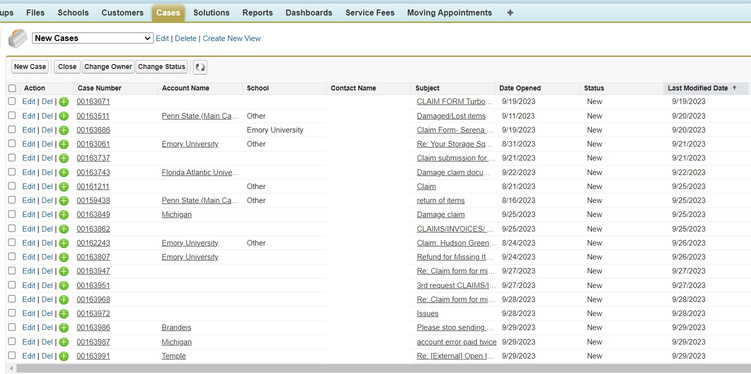Switch to the Customers tab
Viewport: 751px width, 374px height.
point(122,13)
